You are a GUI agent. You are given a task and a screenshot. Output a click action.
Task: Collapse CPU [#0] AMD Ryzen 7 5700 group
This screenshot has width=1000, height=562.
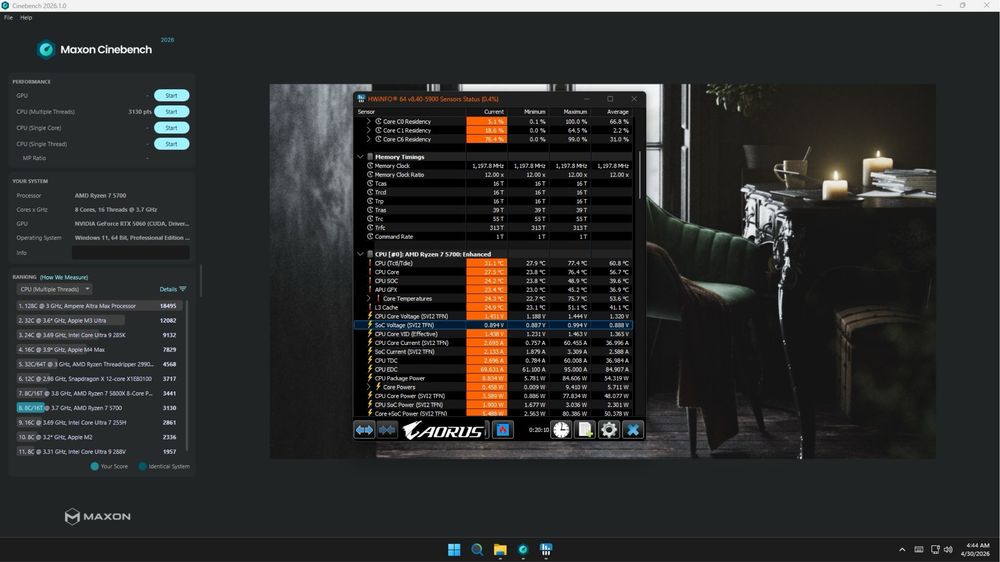pos(360,254)
